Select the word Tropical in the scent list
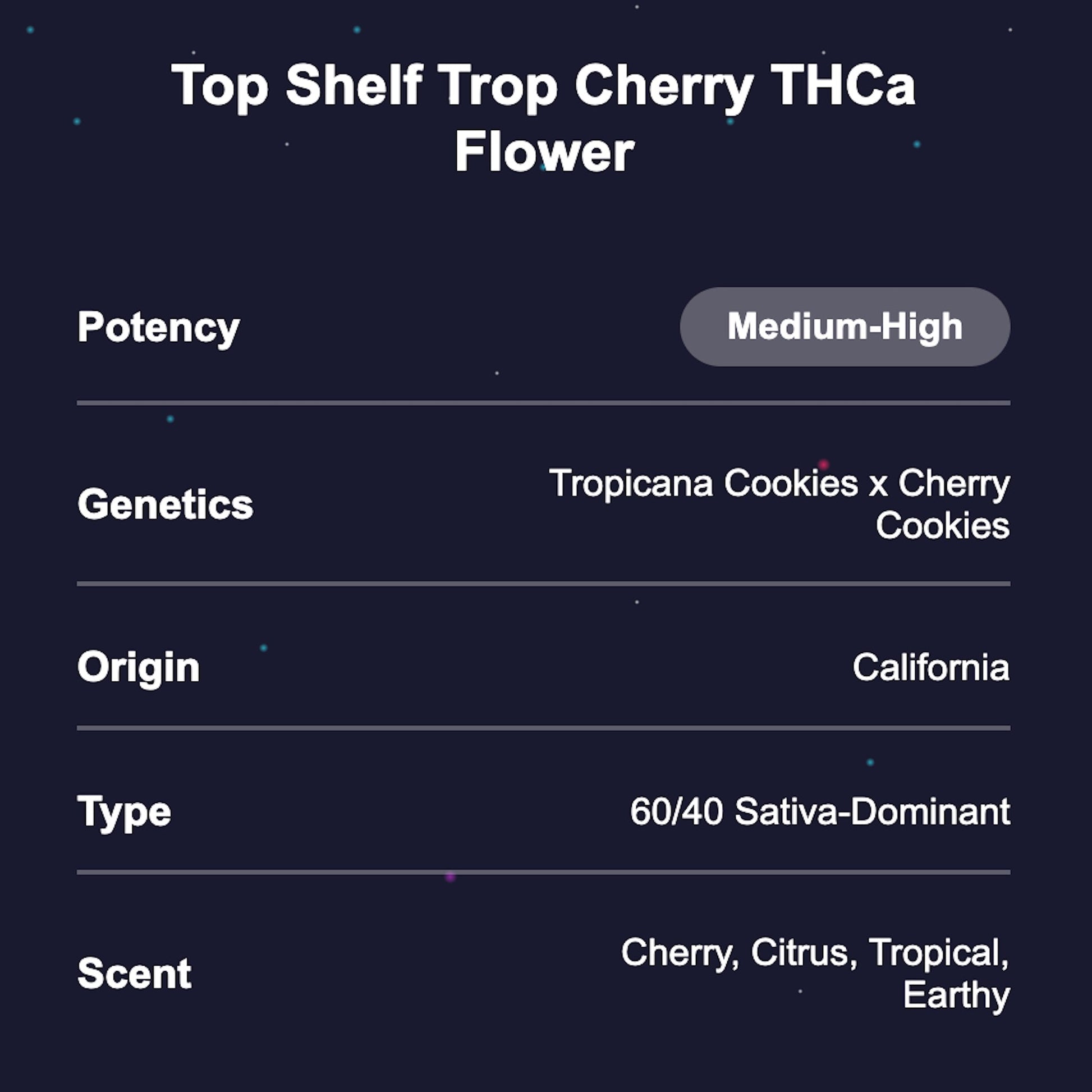Viewport: 1092px width, 1092px height. [x=937, y=953]
